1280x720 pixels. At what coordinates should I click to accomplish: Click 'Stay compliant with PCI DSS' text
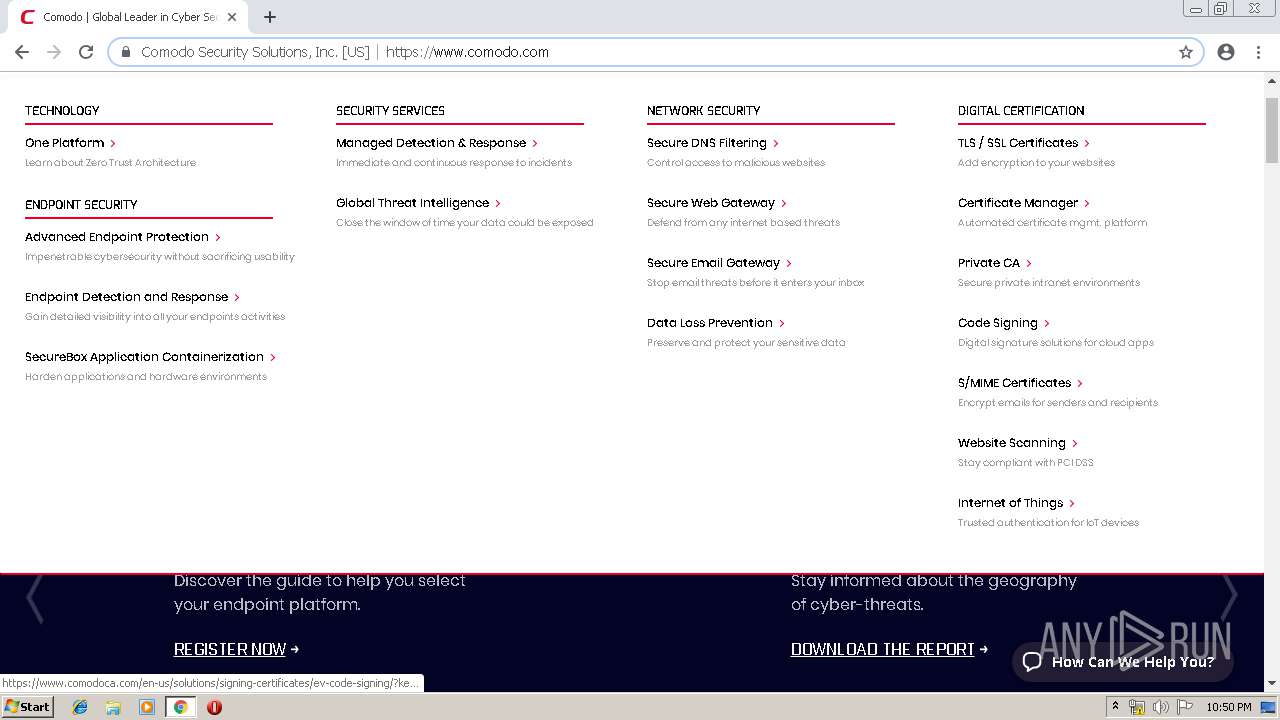click(x=1026, y=463)
